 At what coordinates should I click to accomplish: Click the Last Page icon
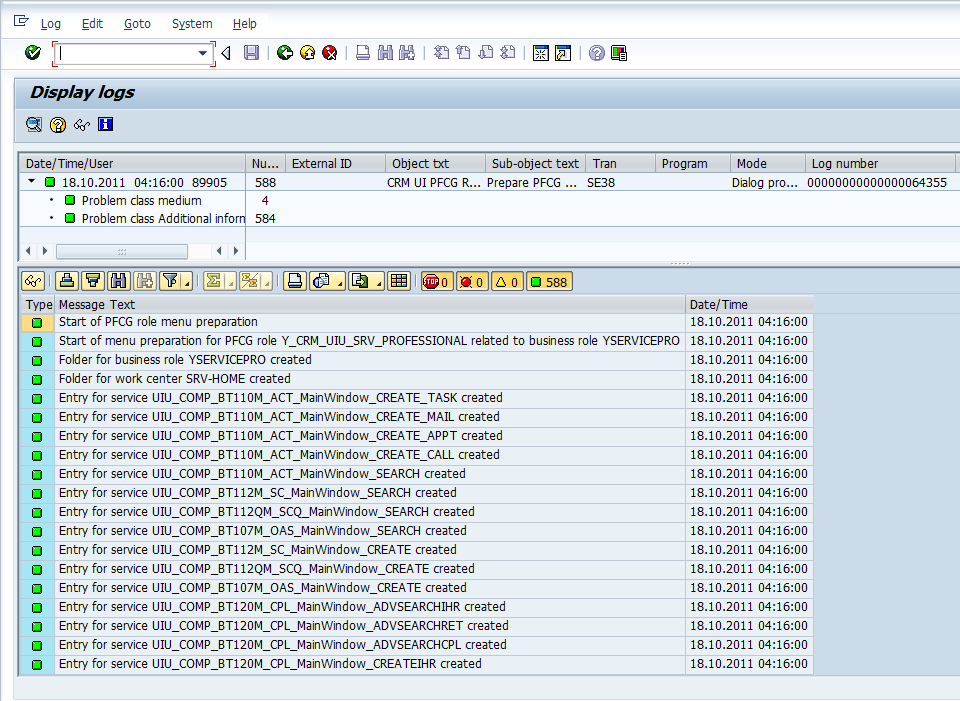tap(508, 53)
